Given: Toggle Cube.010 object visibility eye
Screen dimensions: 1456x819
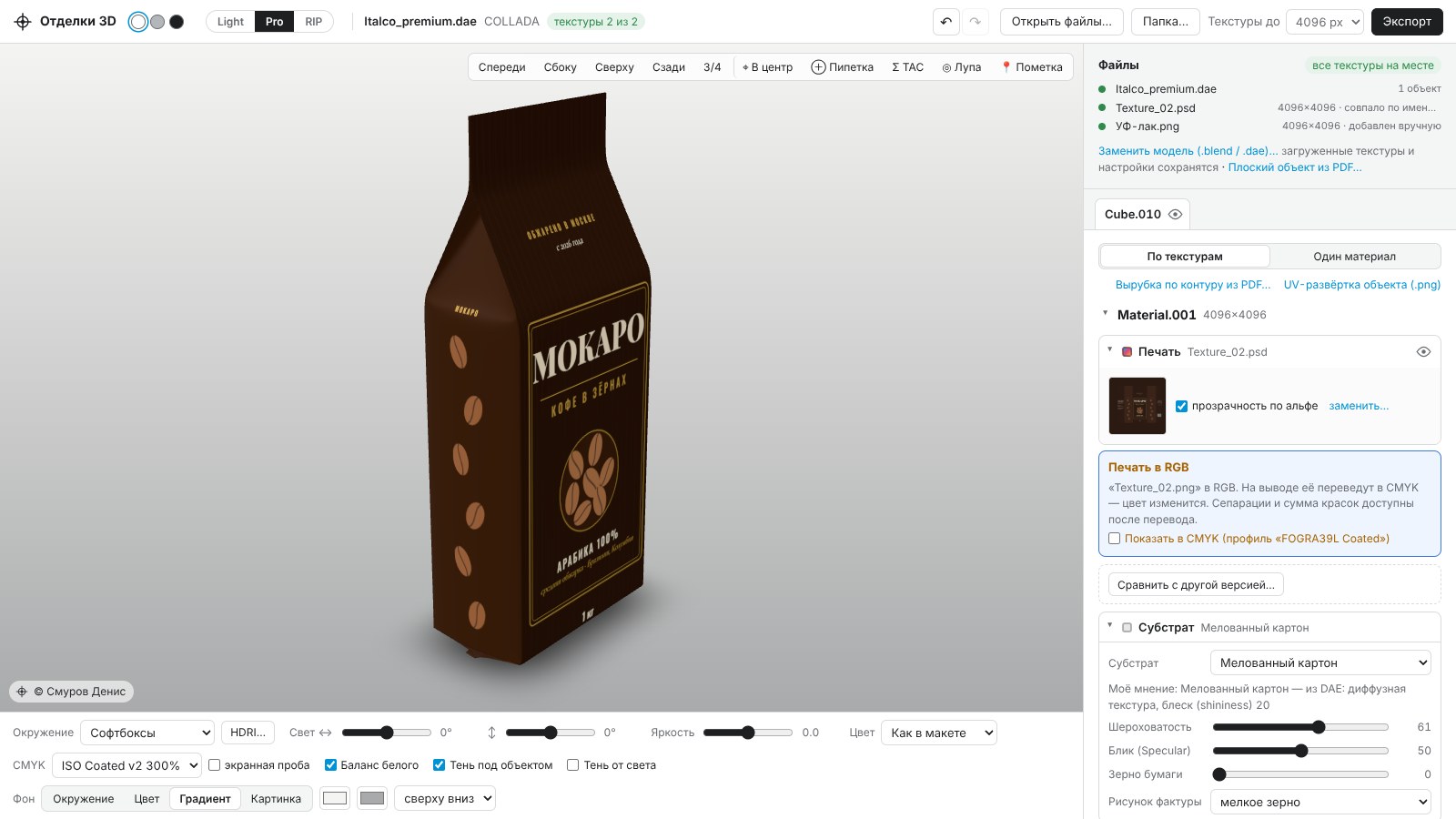Looking at the screenshot, I should click(1175, 215).
